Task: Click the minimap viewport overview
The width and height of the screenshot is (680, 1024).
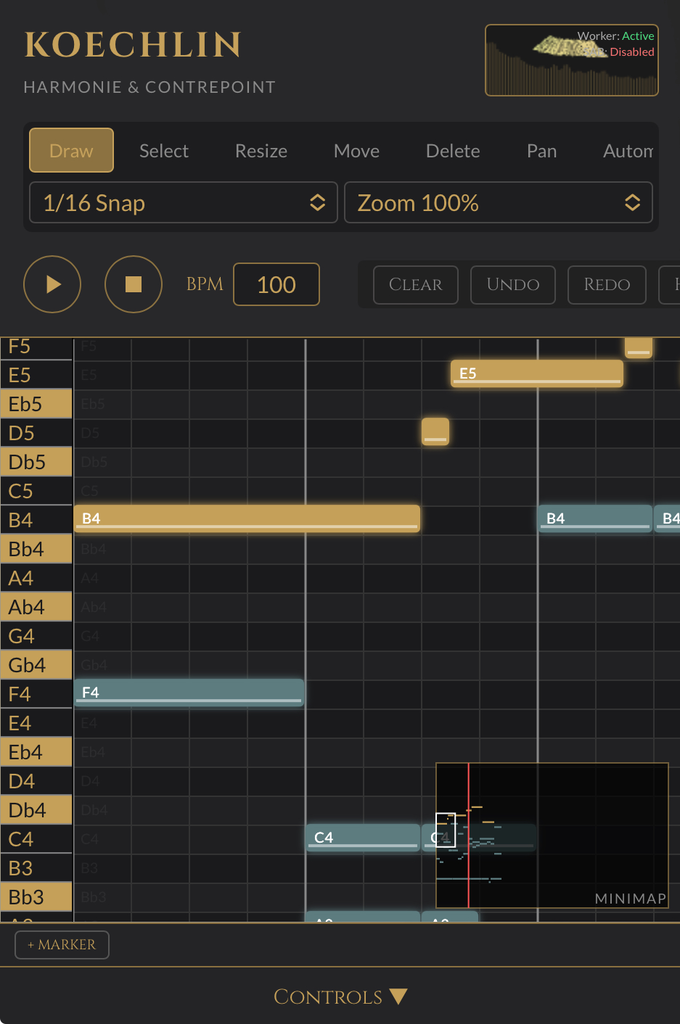Action: [552, 835]
